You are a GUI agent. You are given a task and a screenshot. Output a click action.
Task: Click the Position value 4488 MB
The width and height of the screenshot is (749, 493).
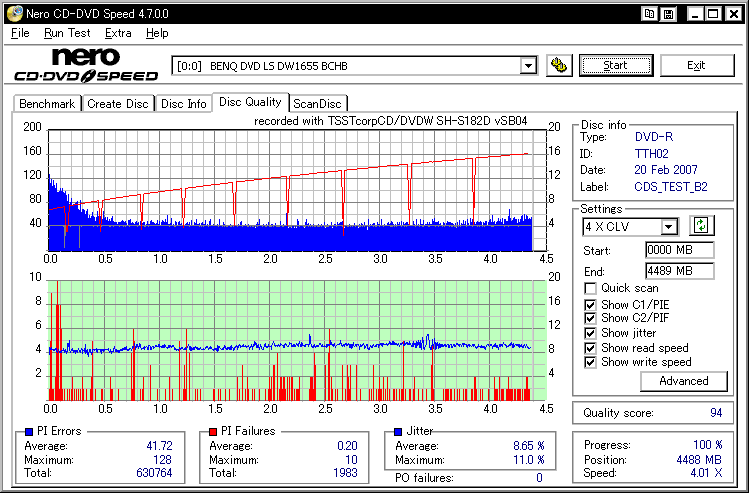pos(699,460)
